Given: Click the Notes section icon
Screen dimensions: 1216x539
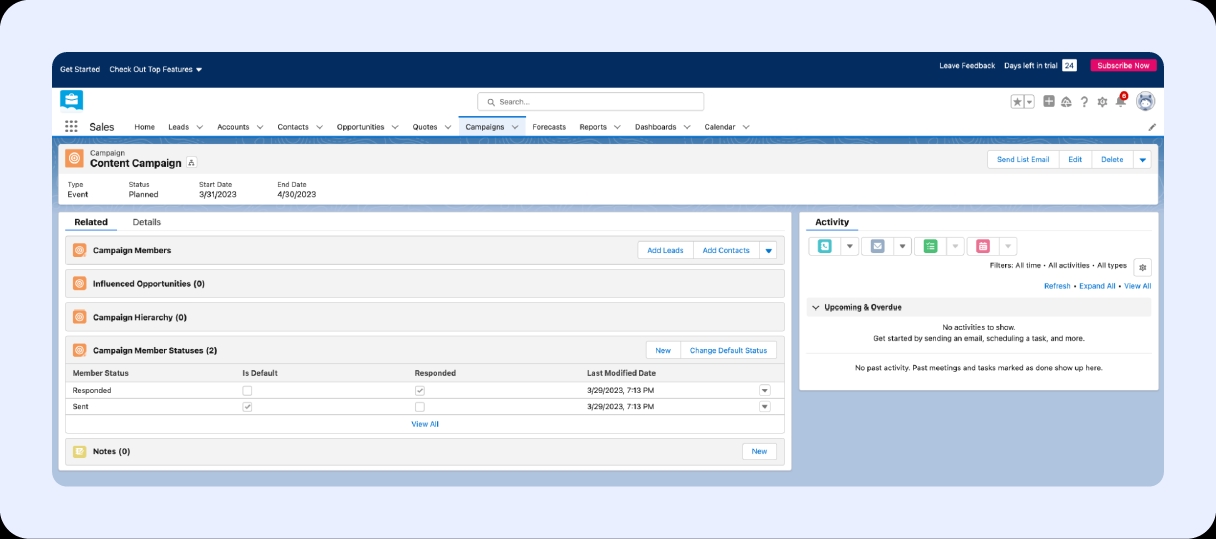Looking at the screenshot, I should pos(79,451).
